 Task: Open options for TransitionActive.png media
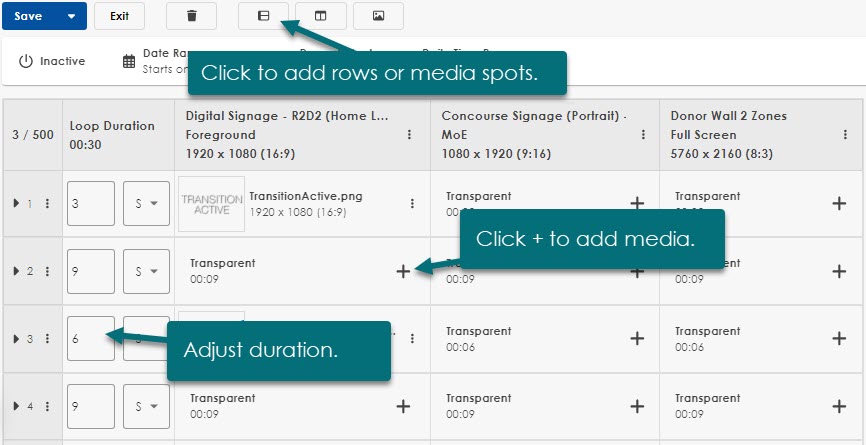point(412,203)
